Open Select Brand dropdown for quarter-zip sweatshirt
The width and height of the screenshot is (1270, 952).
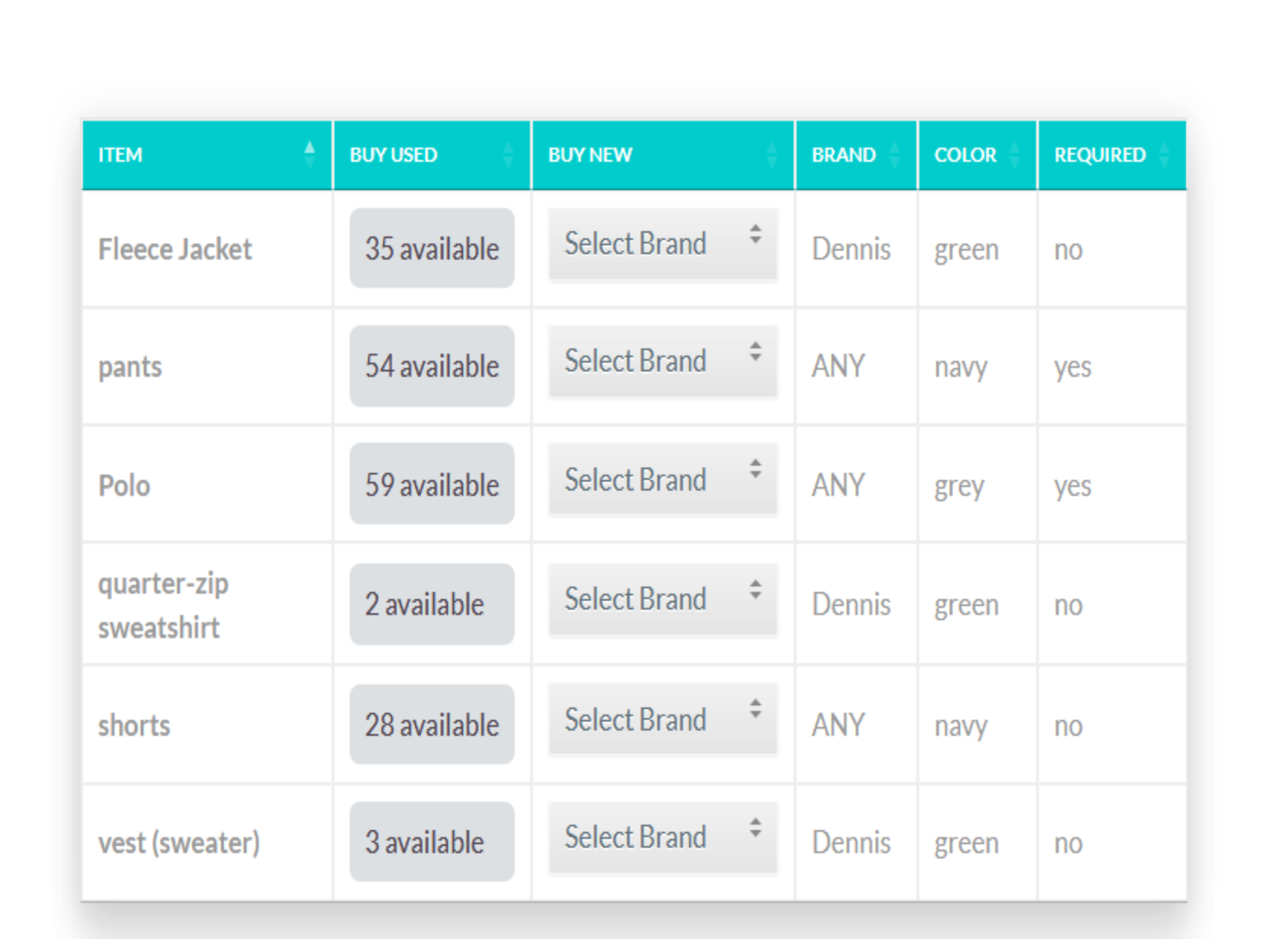(x=663, y=599)
